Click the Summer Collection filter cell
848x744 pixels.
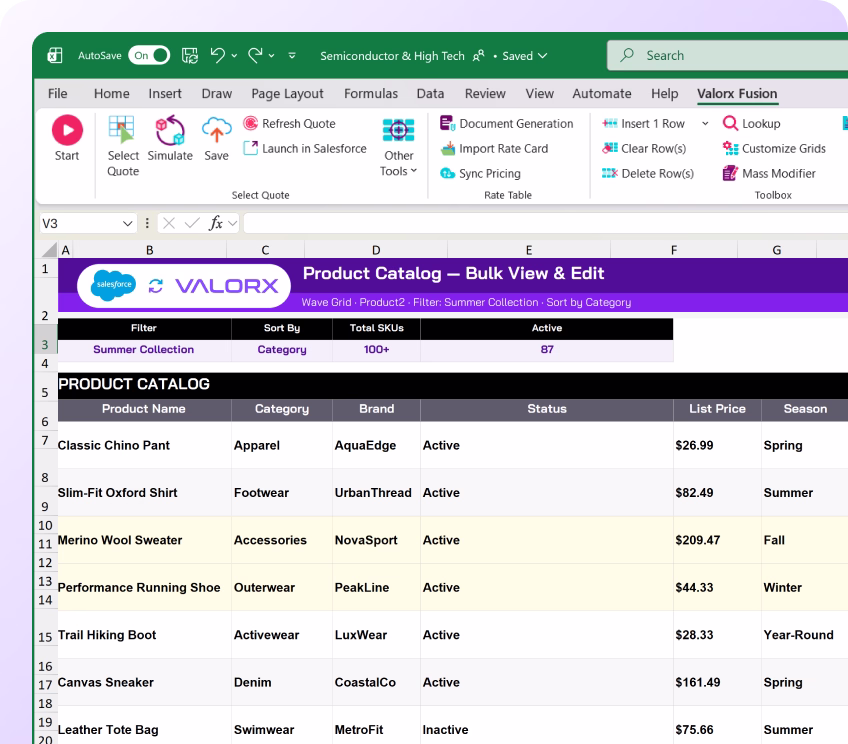[143, 349]
